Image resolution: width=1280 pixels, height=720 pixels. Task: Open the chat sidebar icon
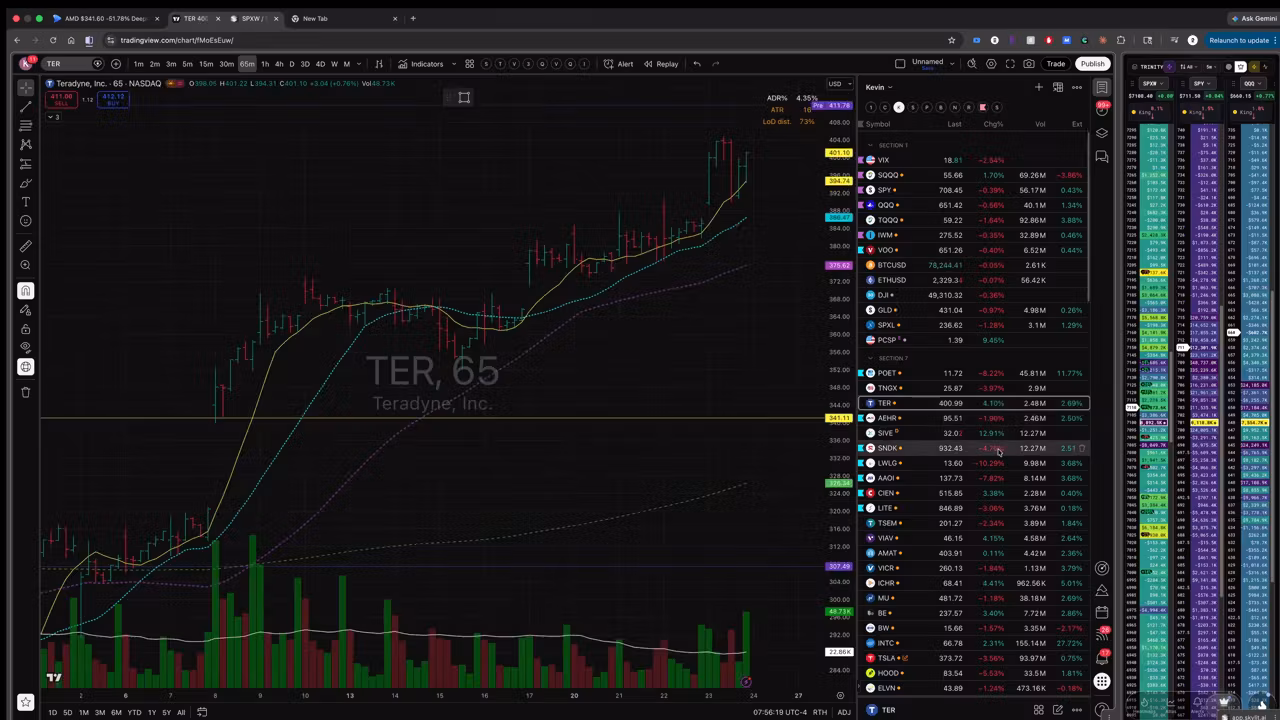pyautogui.click(x=1102, y=156)
